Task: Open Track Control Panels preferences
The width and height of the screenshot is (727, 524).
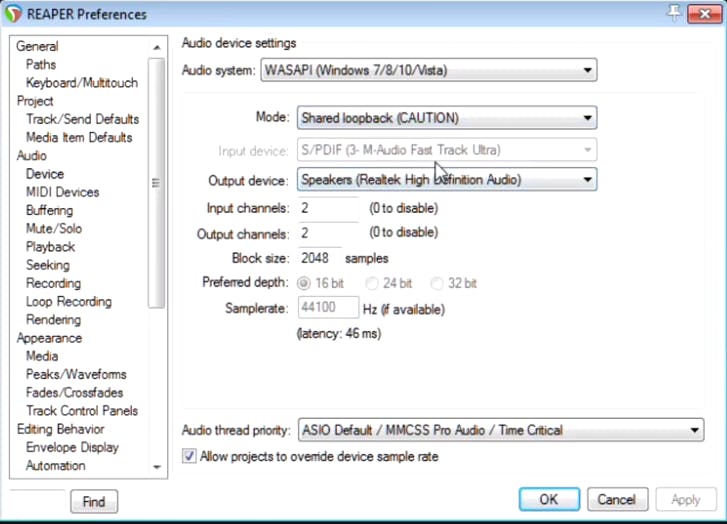Action: [82, 411]
